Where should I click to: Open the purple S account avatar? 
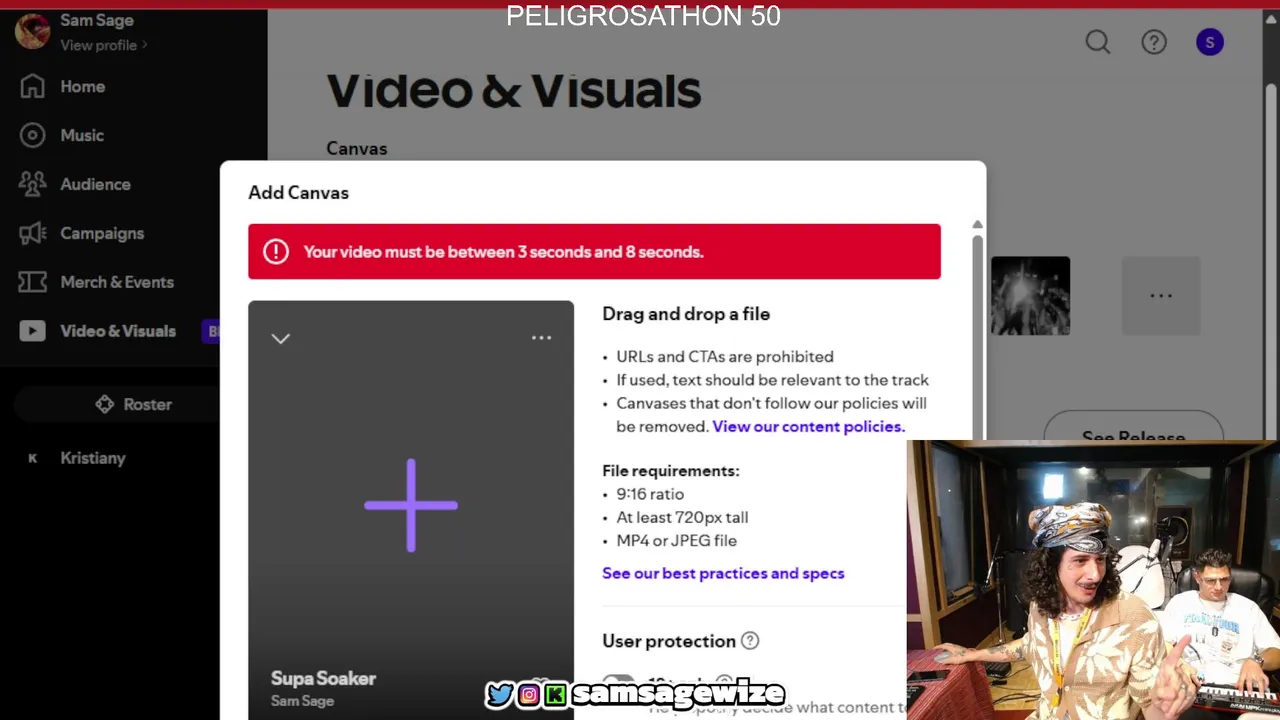(1210, 42)
